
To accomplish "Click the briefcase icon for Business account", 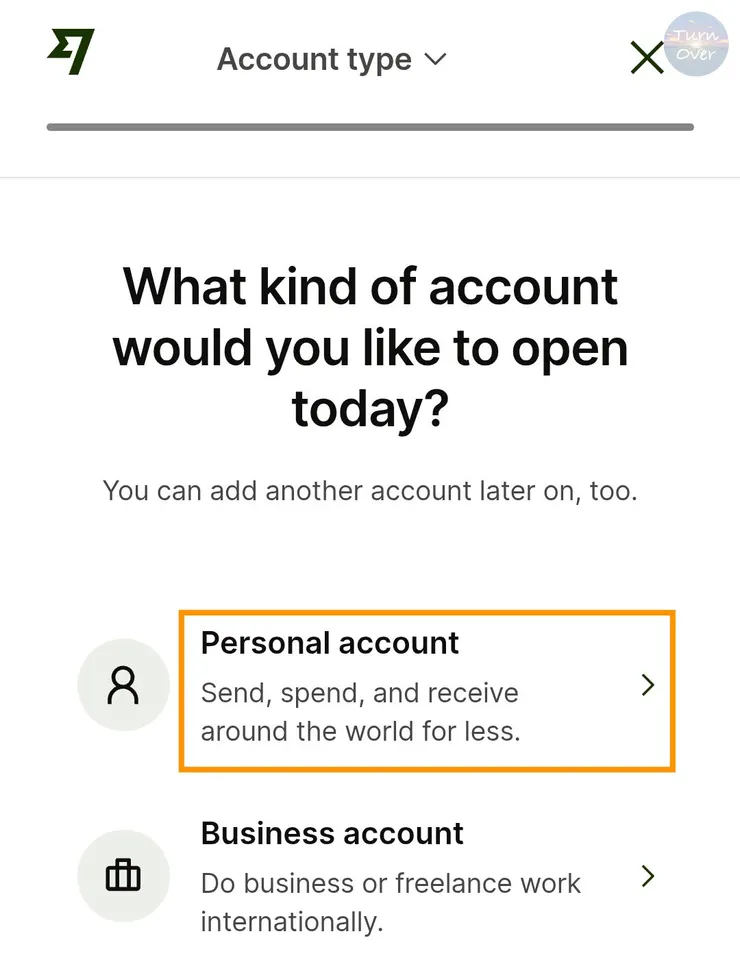I will pyautogui.click(x=123, y=877).
